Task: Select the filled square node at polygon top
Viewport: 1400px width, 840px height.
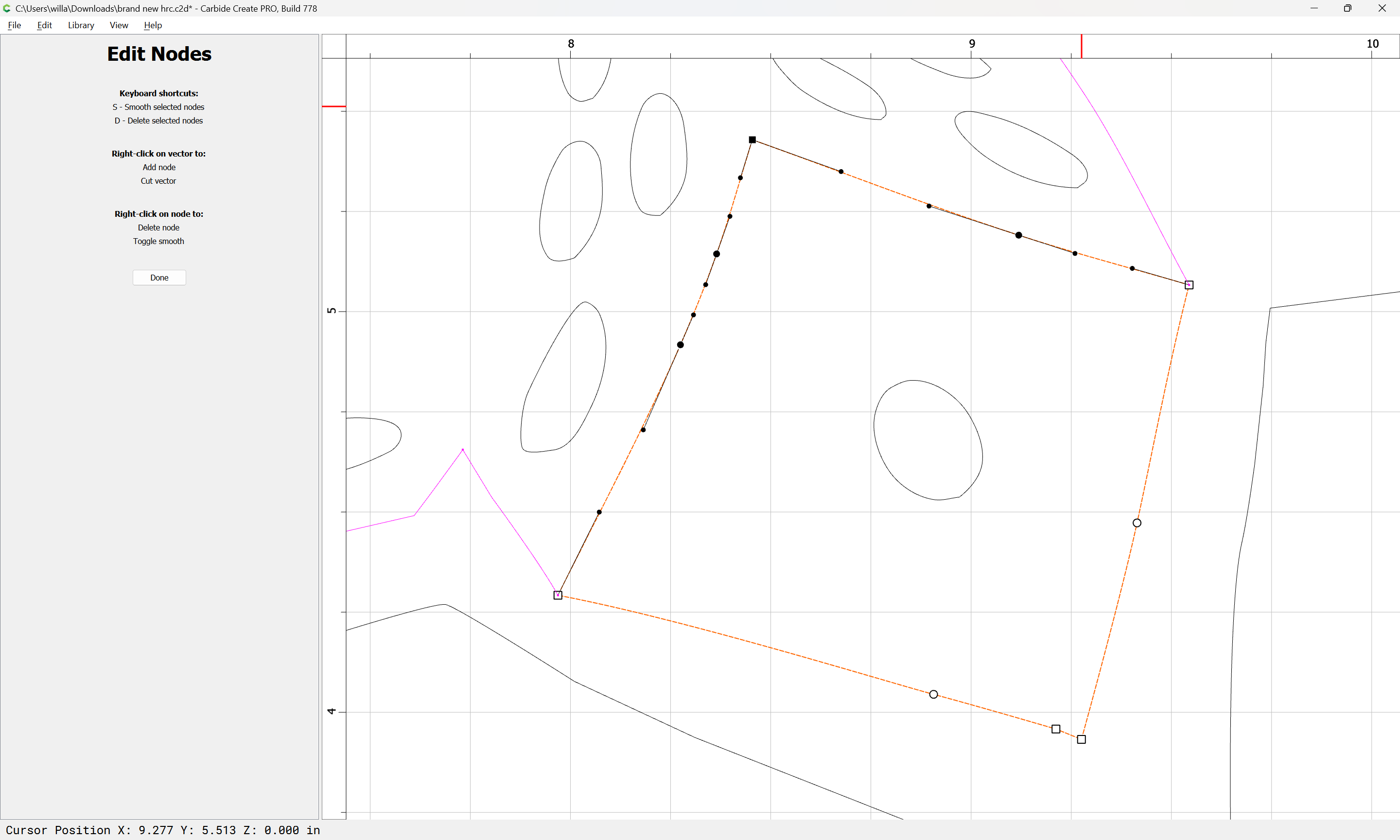Action: point(752,140)
